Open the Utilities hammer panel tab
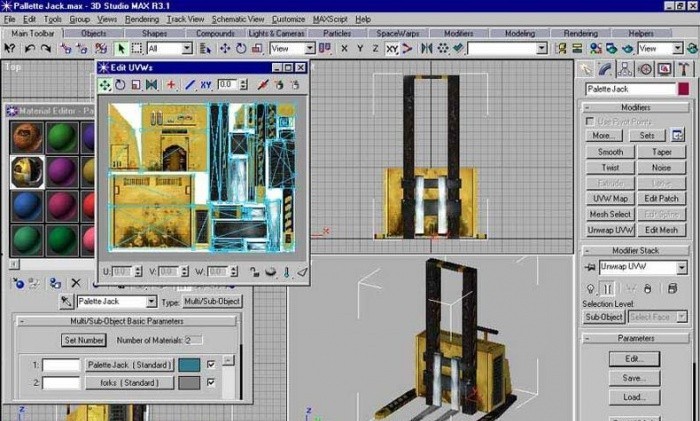This screenshot has width=700, height=421. [x=682, y=69]
